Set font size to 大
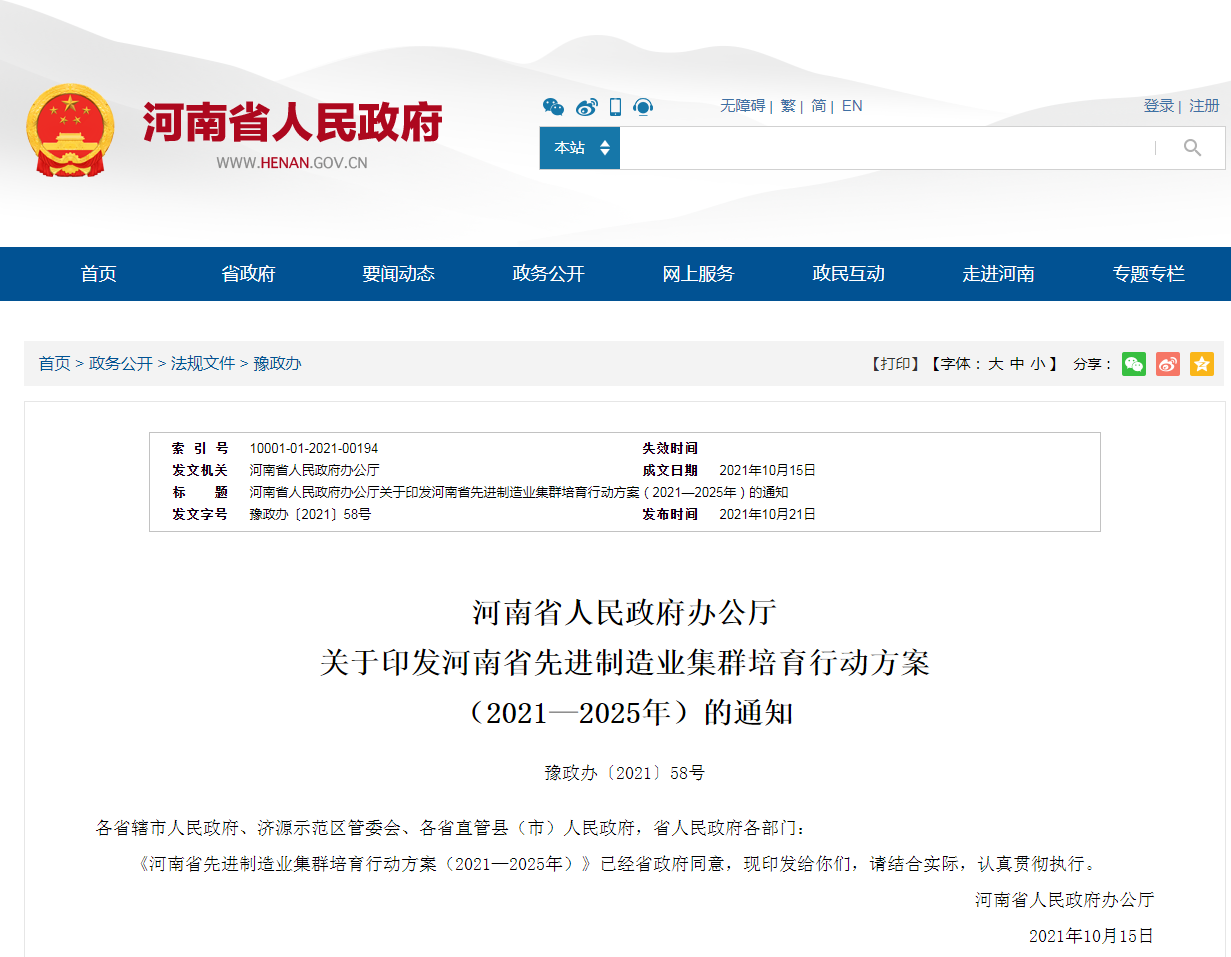 pyautogui.click(x=996, y=364)
